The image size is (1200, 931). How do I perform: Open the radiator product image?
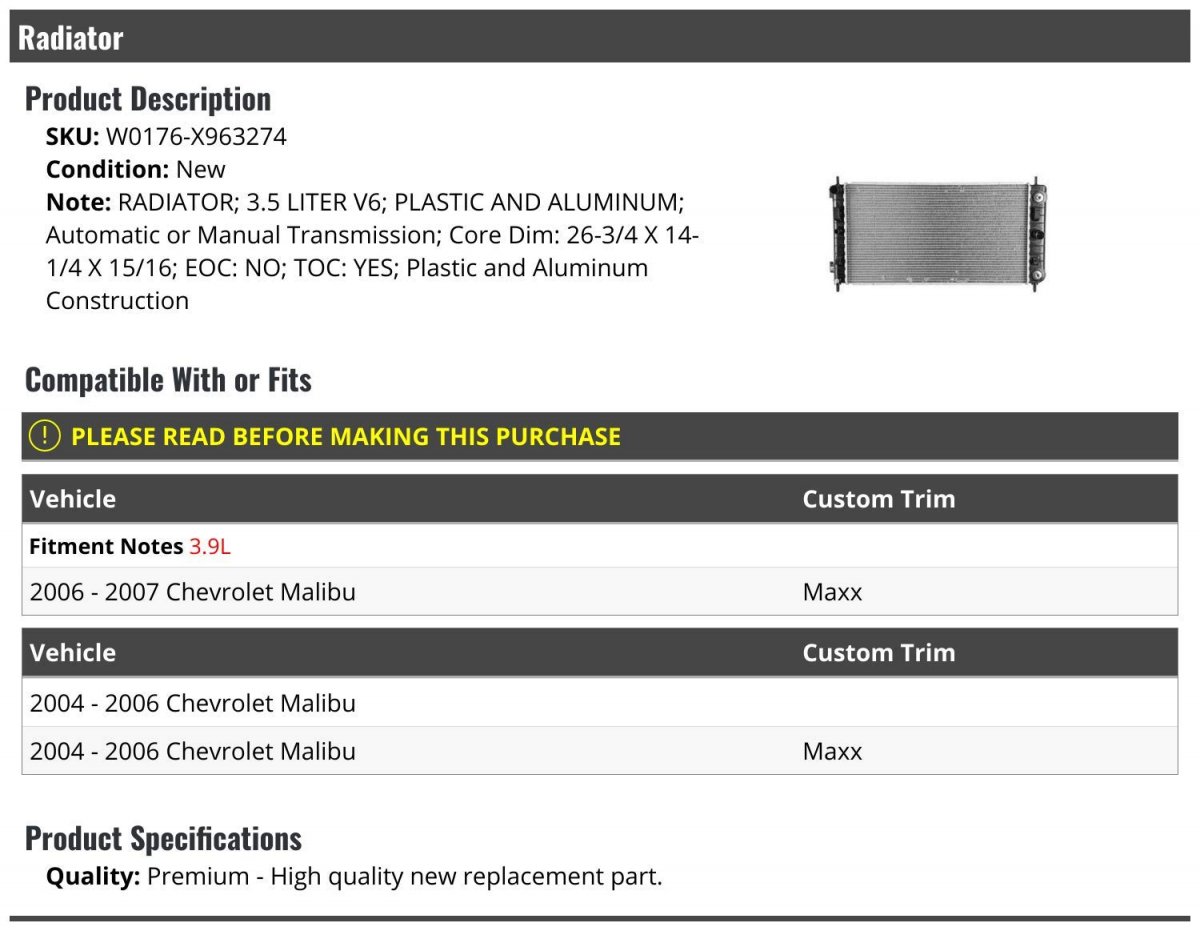click(x=937, y=235)
